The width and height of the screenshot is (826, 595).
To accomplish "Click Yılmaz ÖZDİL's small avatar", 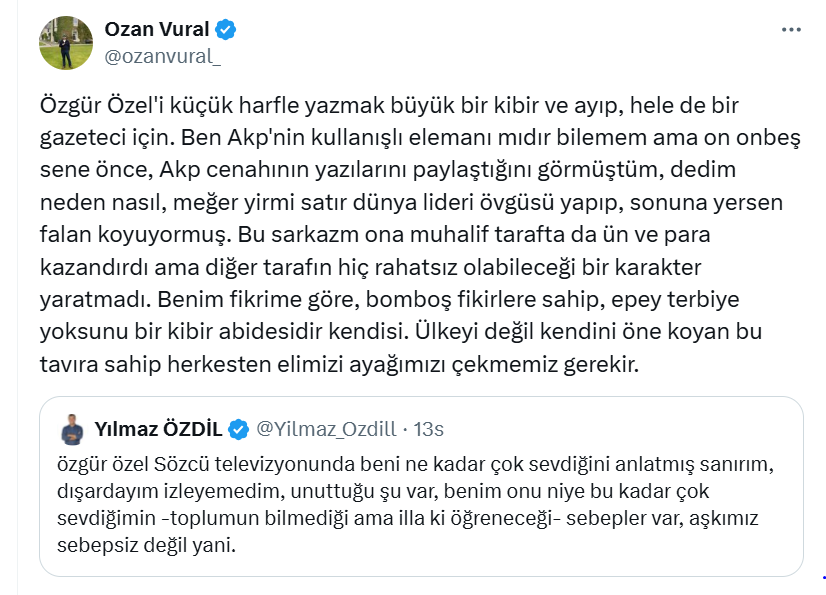I will (72, 430).
